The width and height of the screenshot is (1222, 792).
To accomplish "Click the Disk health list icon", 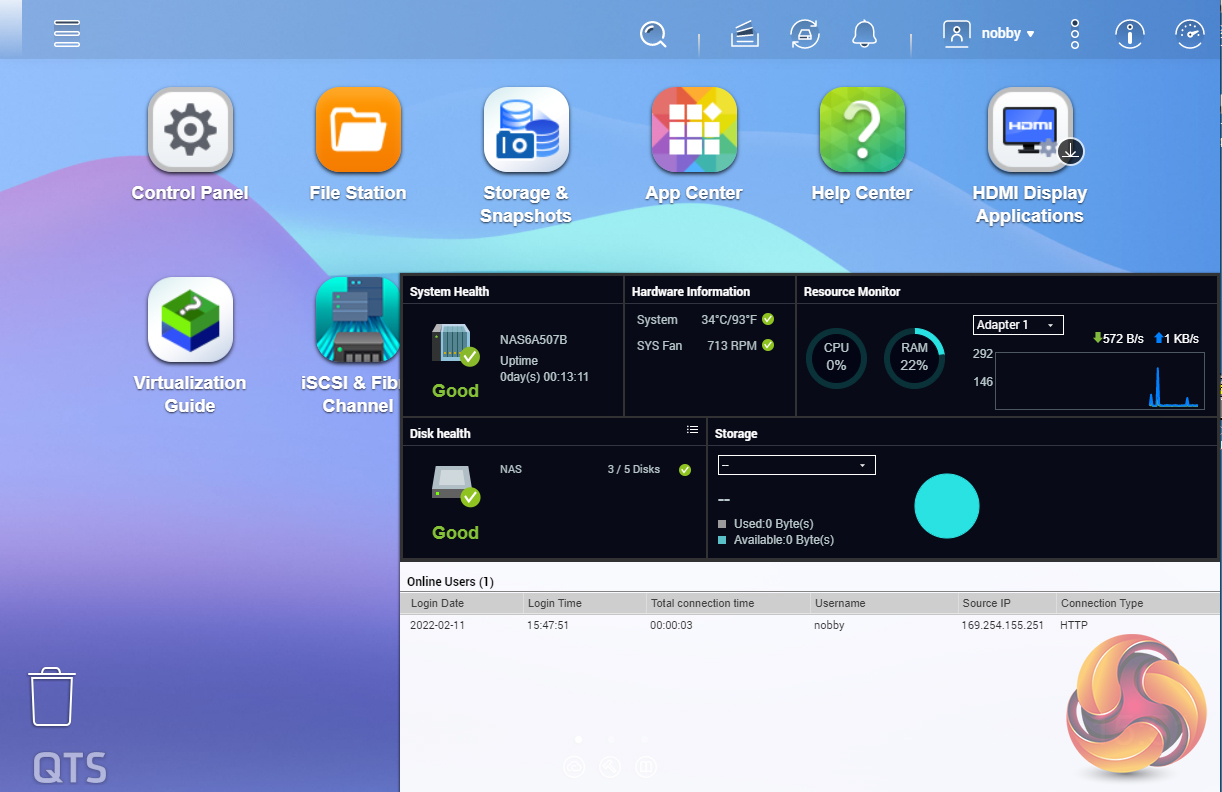I will coord(692,430).
